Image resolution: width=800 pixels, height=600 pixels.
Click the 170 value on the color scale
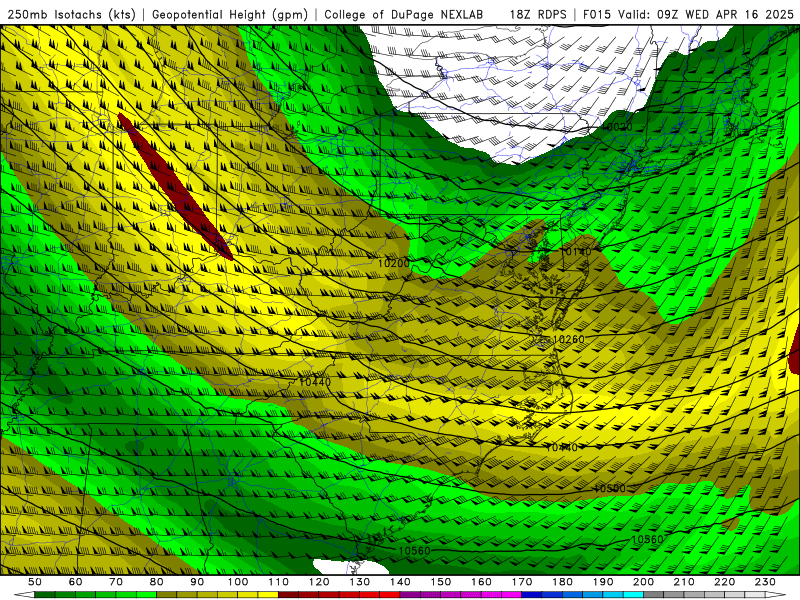coord(522,582)
